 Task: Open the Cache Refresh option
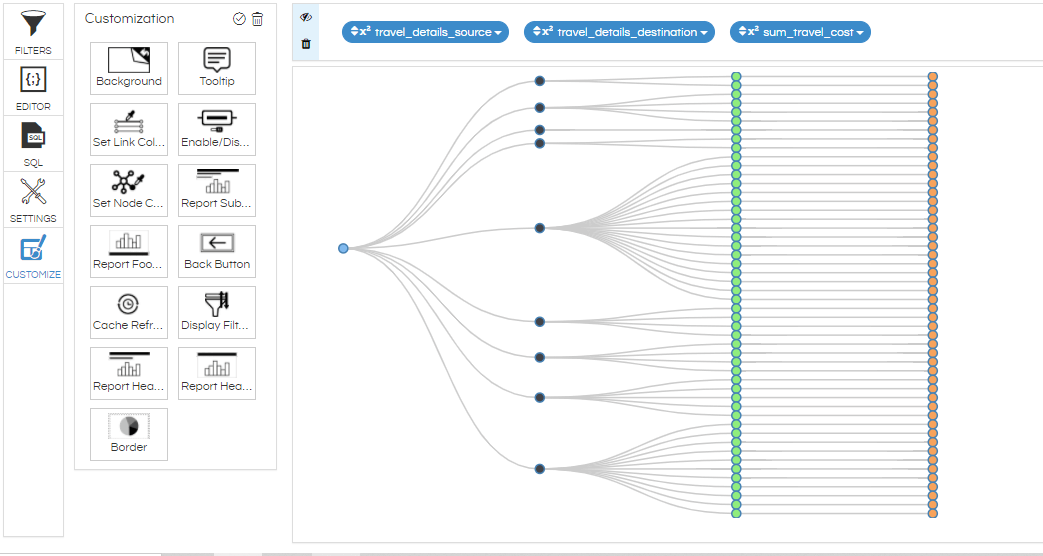click(x=129, y=313)
